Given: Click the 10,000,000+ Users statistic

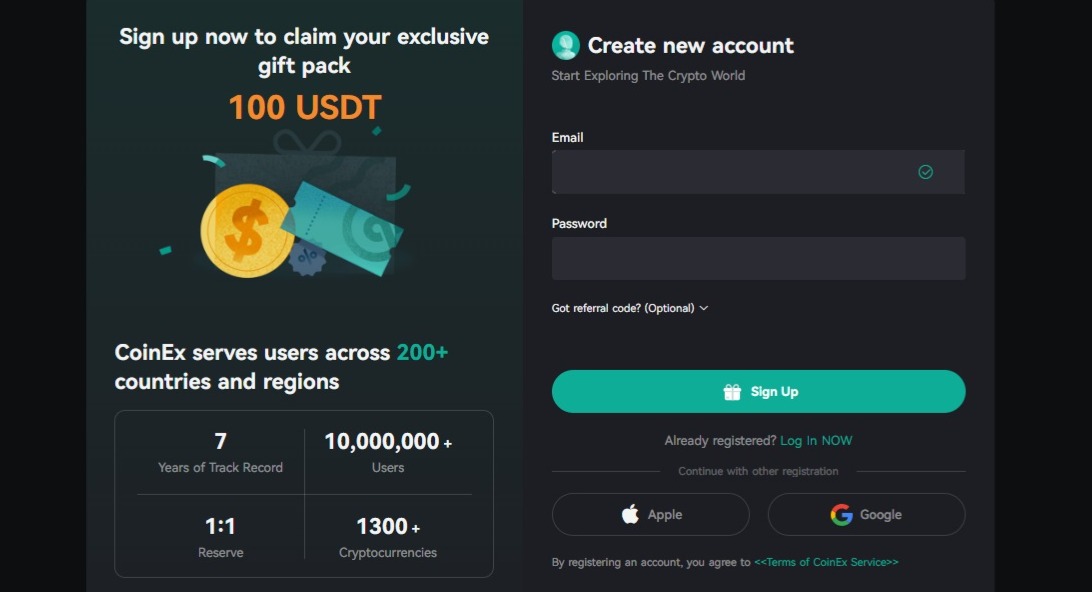Looking at the screenshot, I should coord(388,452).
